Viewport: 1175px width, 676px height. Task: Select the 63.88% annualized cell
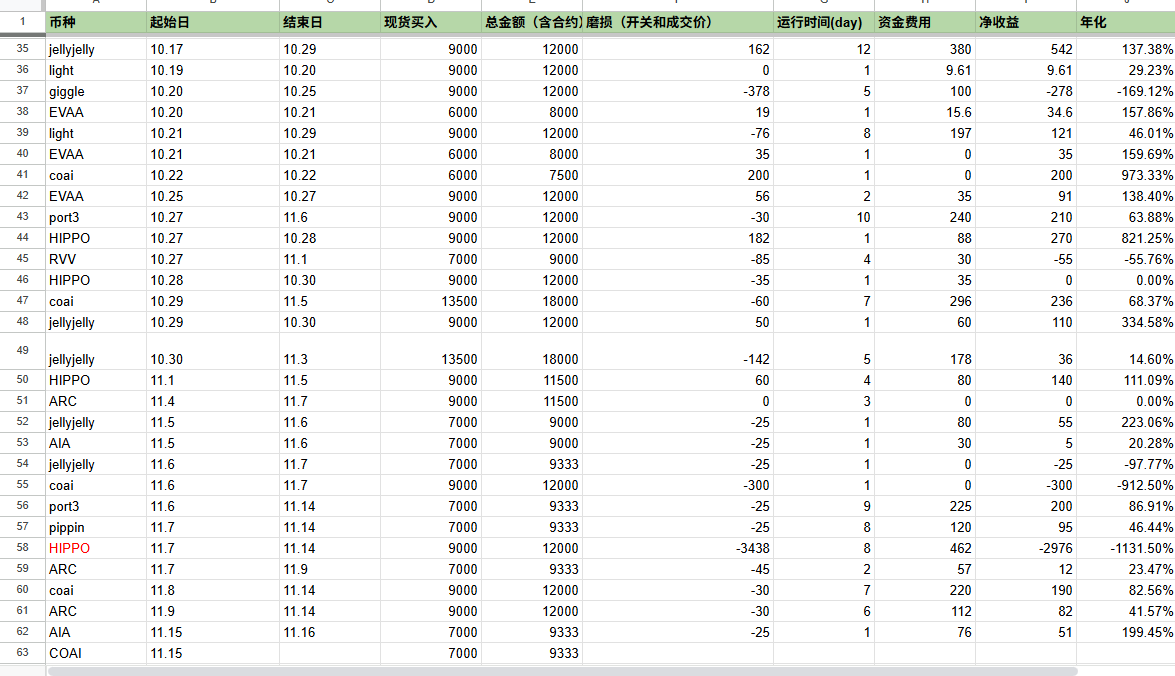(1126, 217)
